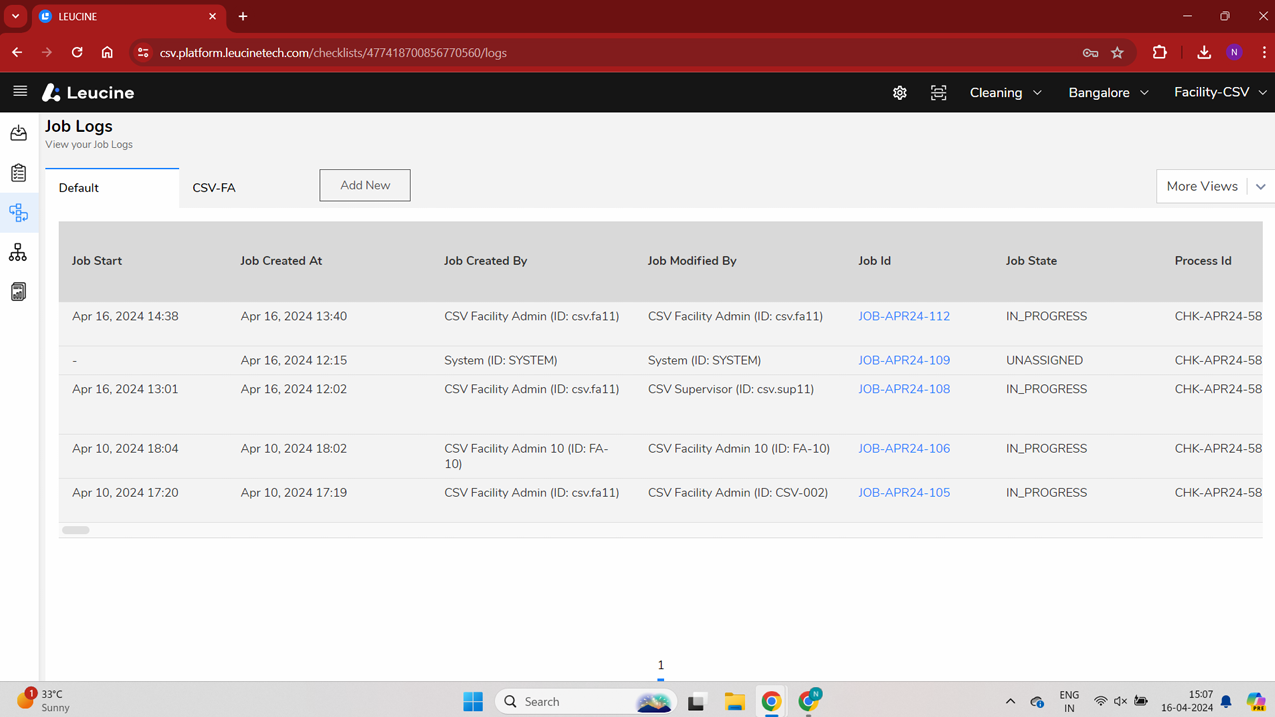1275x717 pixels.
Task: Open job JOB-APR24-109 link
Action: pyautogui.click(x=904, y=360)
